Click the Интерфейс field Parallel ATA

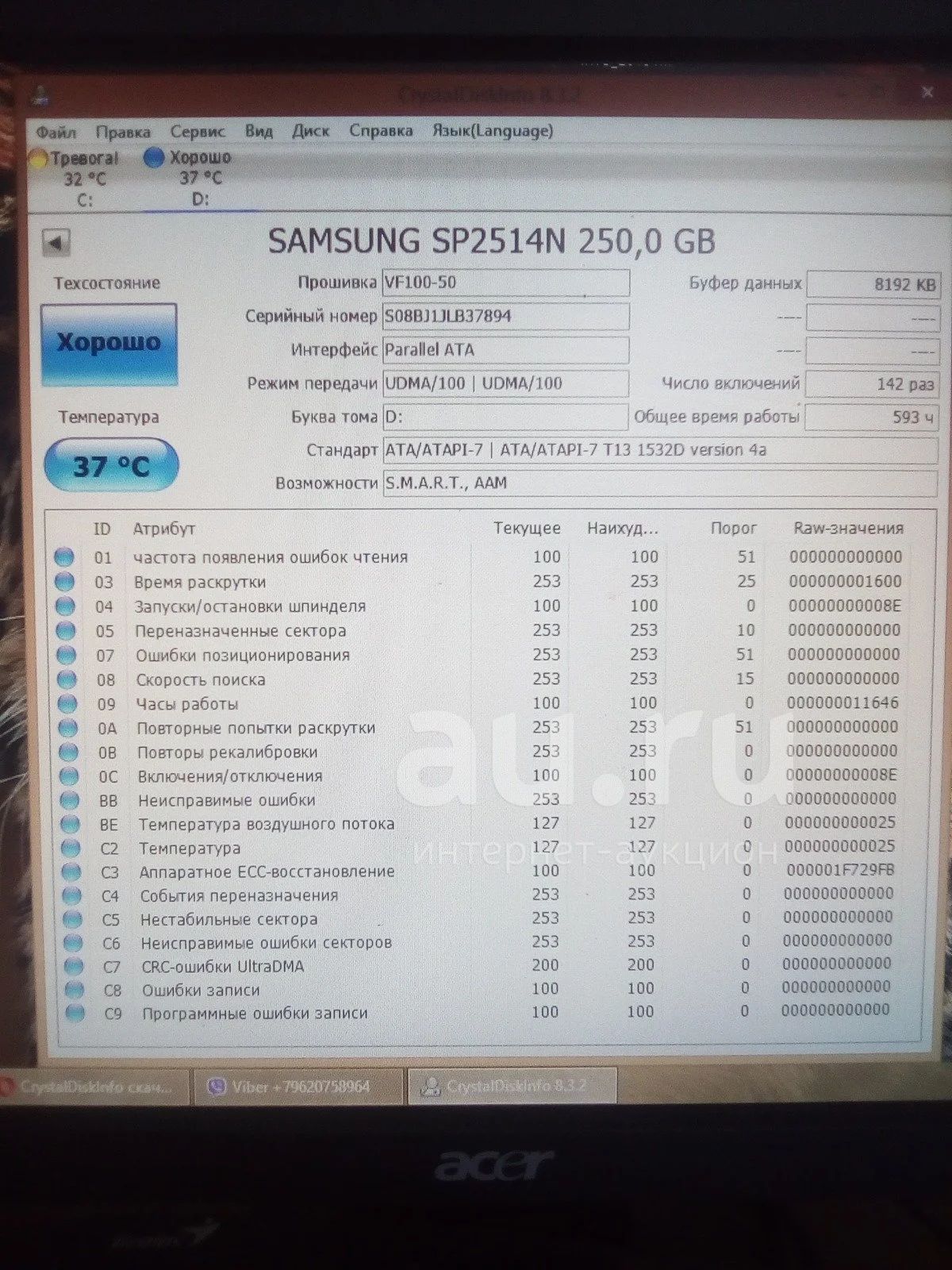[506, 350]
